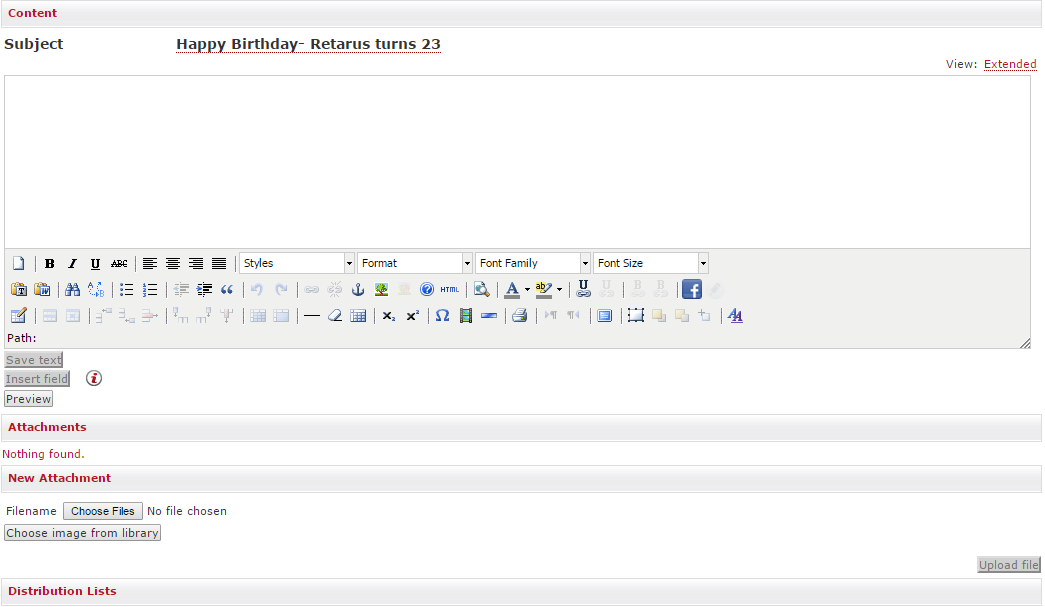1045x607 pixels.
Task: Expand the Font Family dropdown
Action: click(532, 264)
